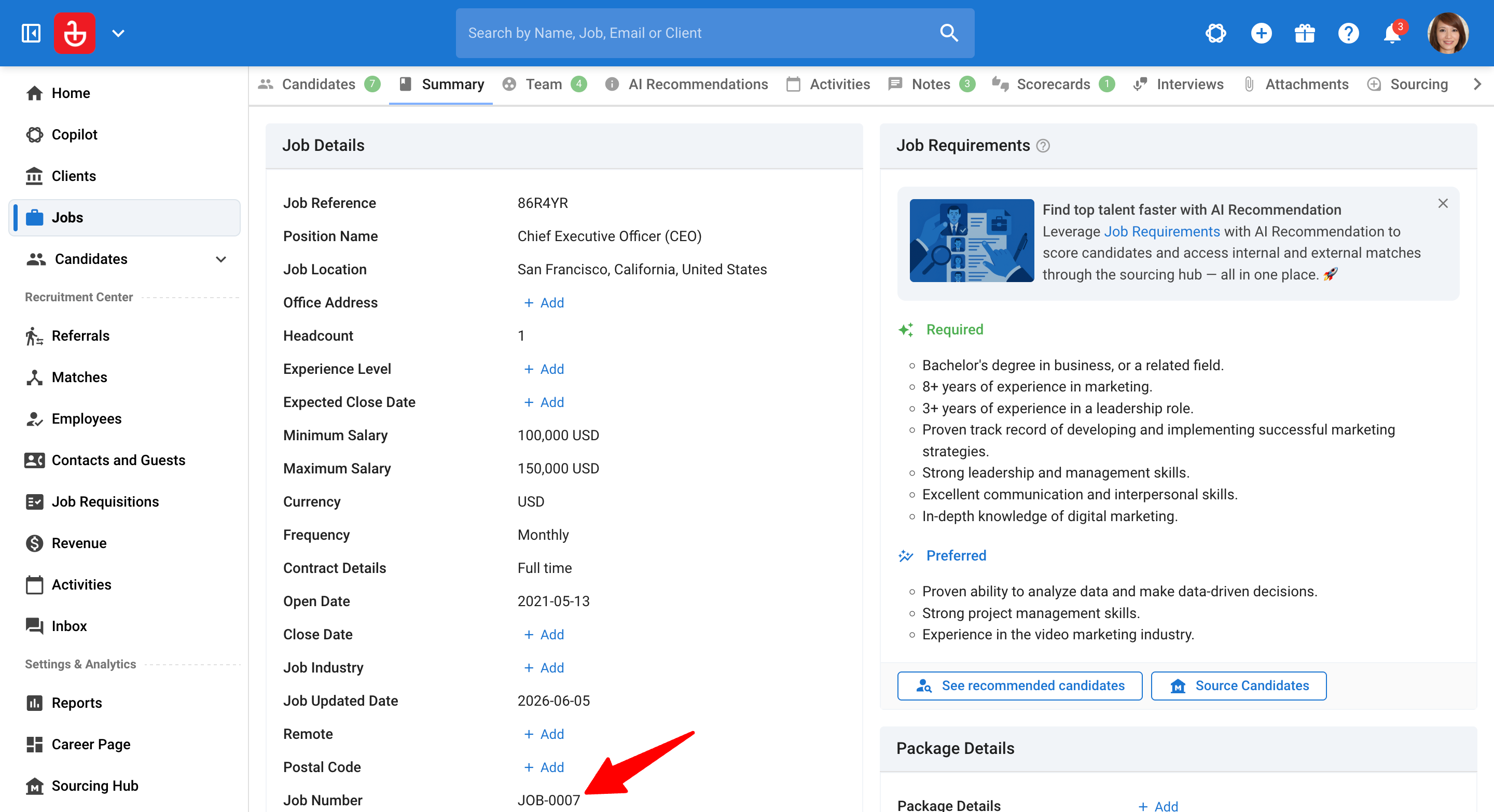Add an Office Address

(x=544, y=302)
